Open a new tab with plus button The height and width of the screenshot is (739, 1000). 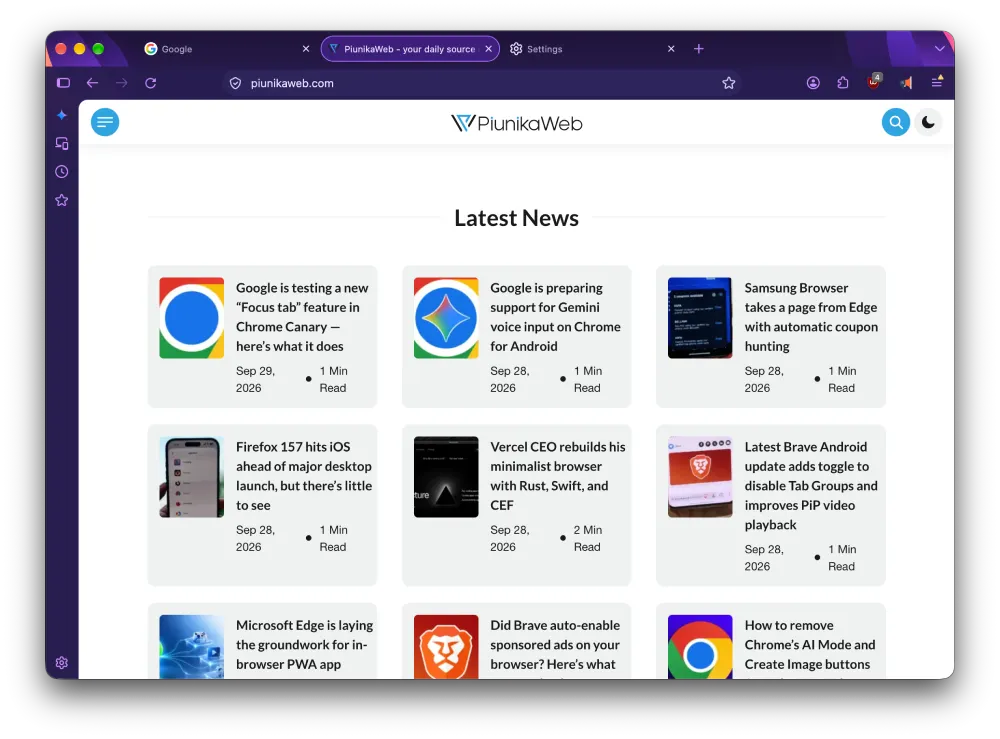click(699, 49)
